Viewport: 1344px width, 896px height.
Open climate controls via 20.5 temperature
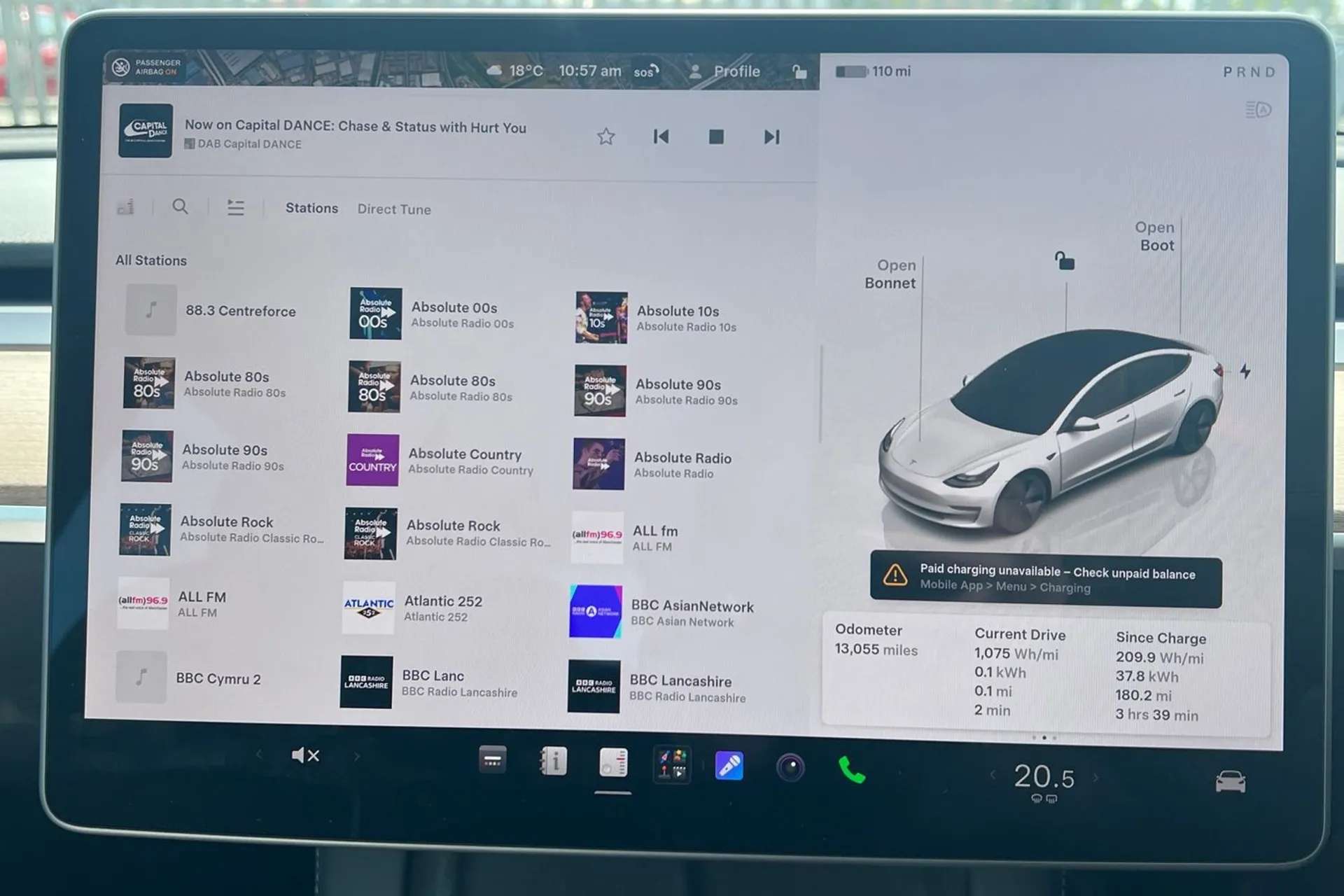1044,777
